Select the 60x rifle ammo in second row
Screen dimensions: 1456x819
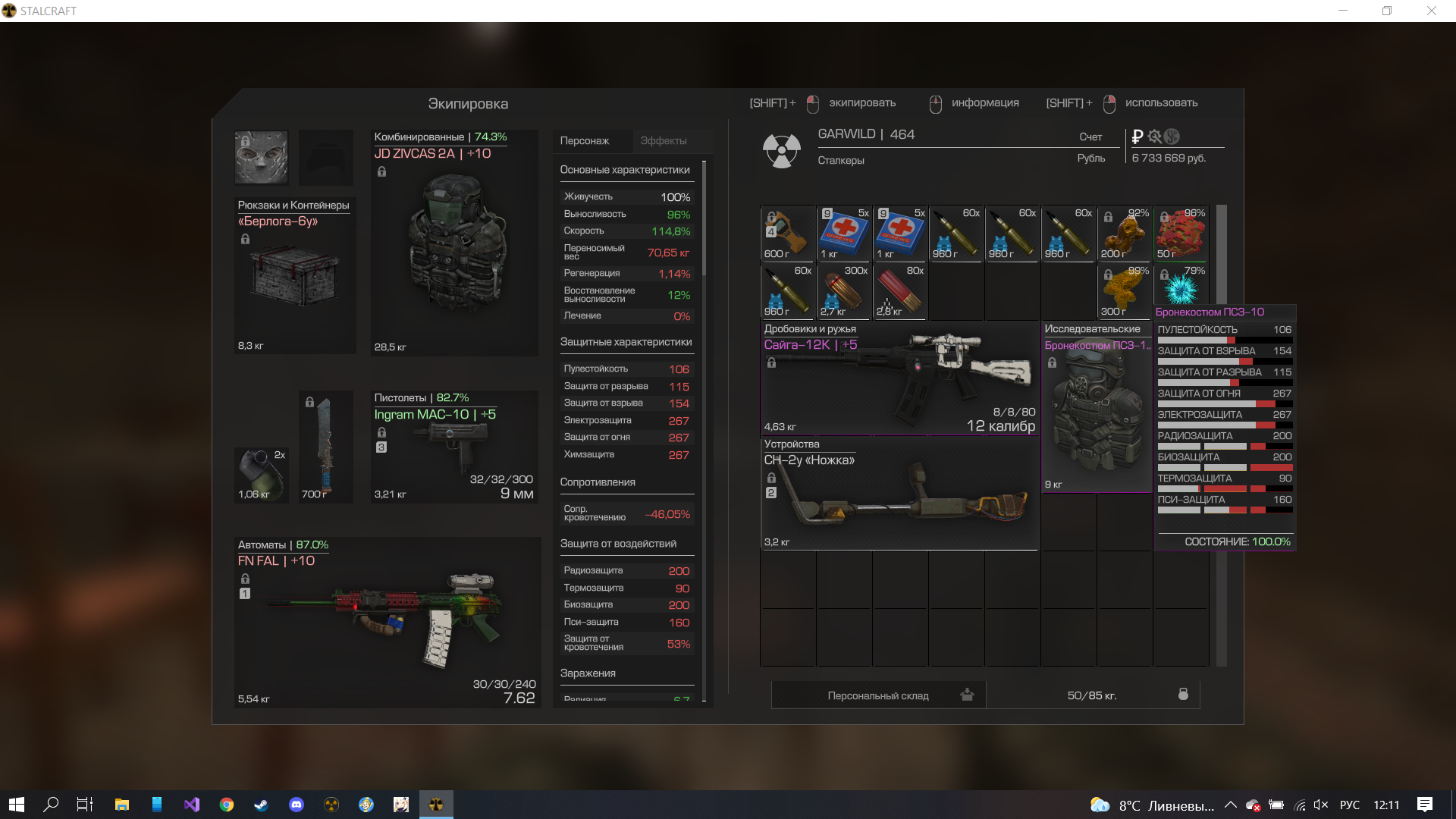(788, 291)
